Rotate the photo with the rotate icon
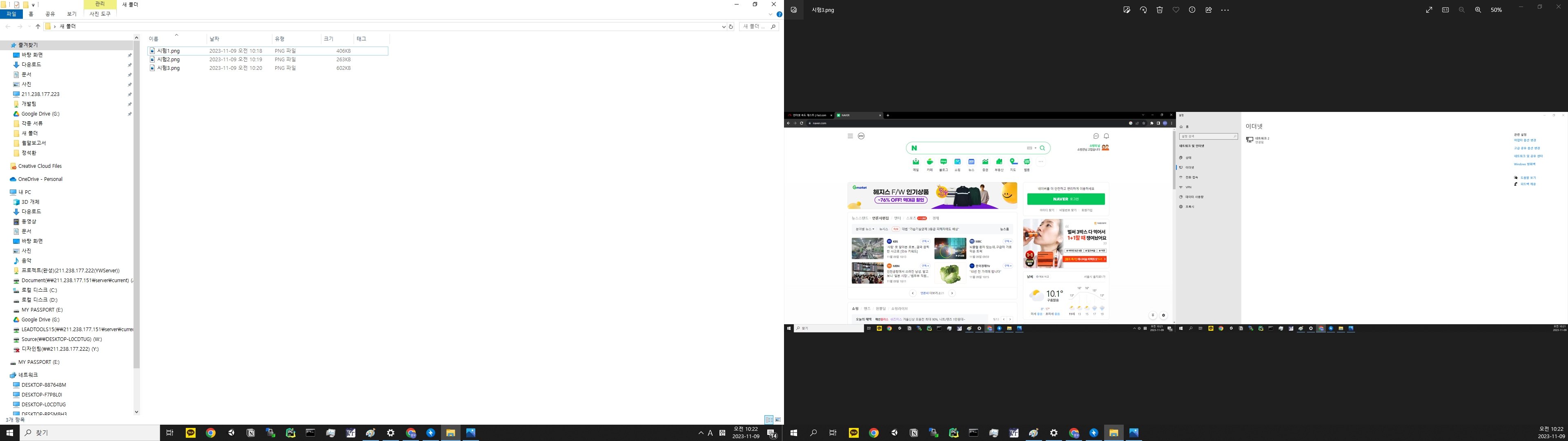The height and width of the screenshot is (441, 1568). click(x=1143, y=10)
